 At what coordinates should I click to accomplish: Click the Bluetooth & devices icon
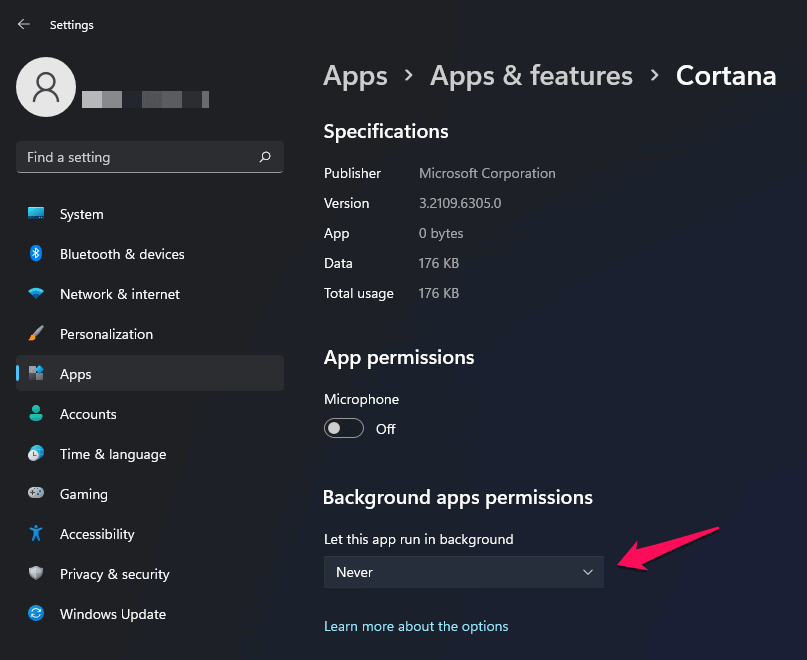(36, 254)
